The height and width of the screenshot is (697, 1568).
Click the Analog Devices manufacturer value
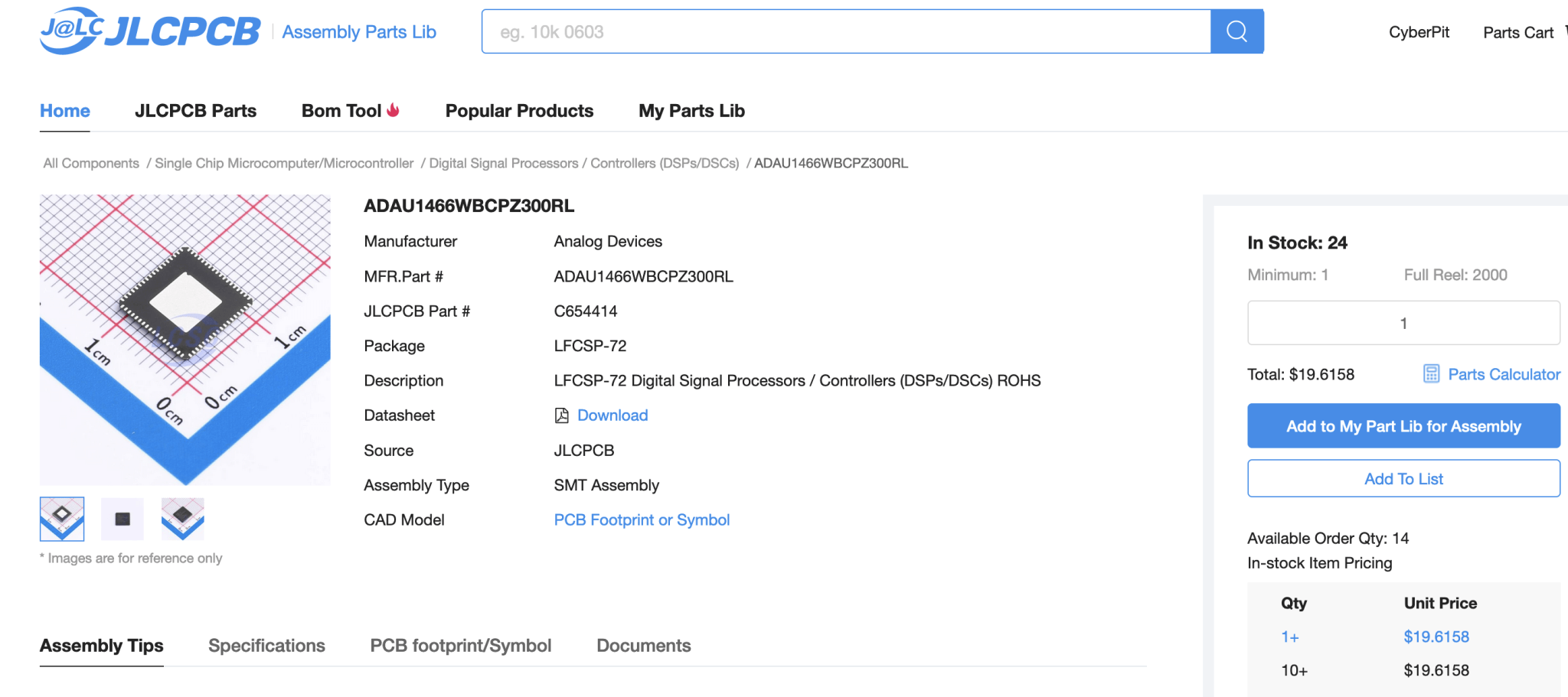pyautogui.click(x=608, y=242)
